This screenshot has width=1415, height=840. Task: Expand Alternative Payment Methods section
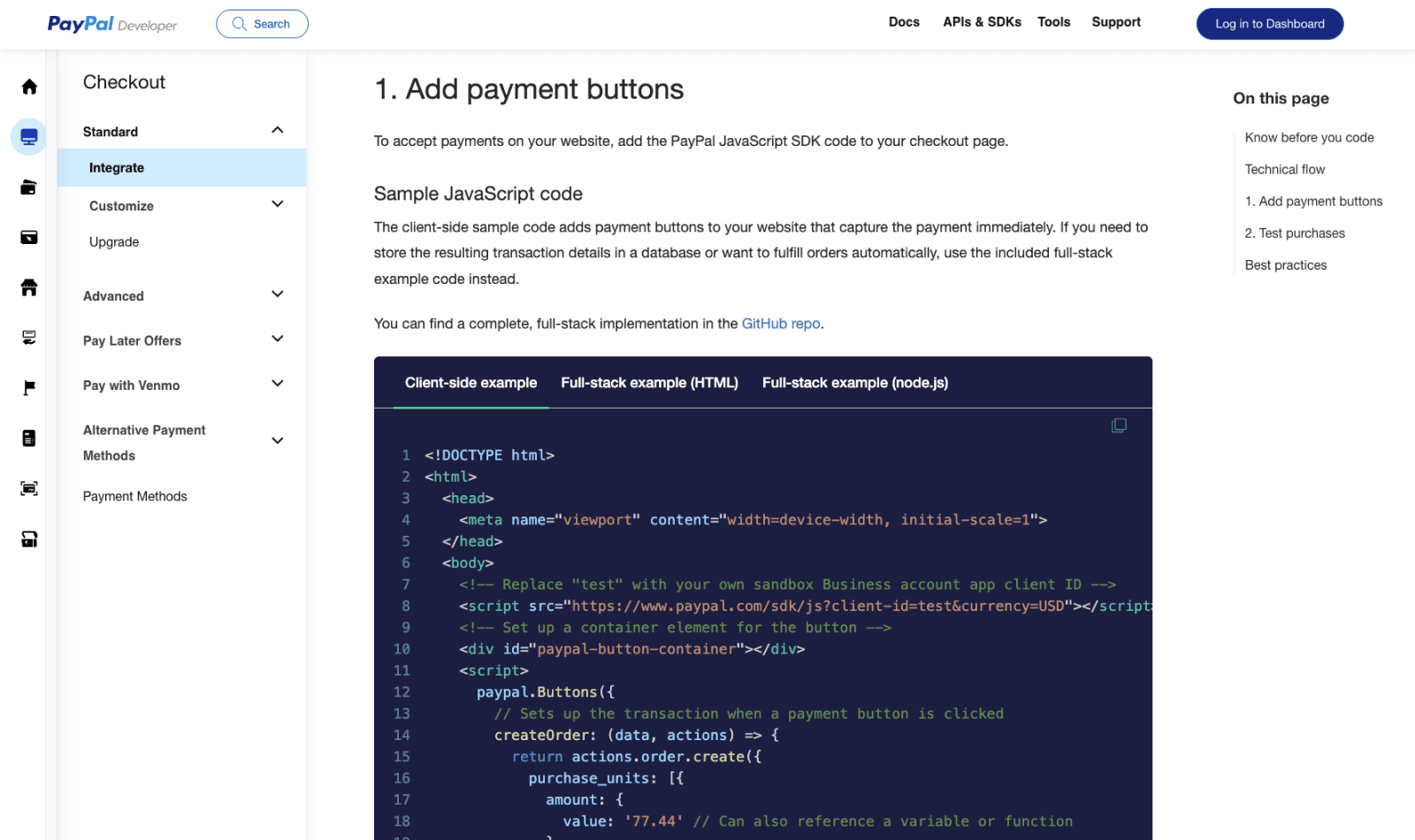click(x=277, y=441)
